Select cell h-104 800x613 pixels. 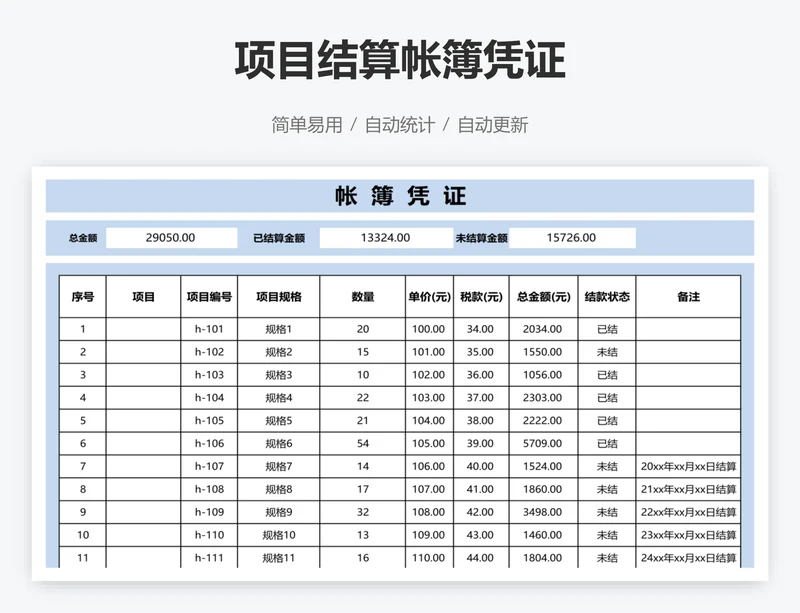click(209, 398)
